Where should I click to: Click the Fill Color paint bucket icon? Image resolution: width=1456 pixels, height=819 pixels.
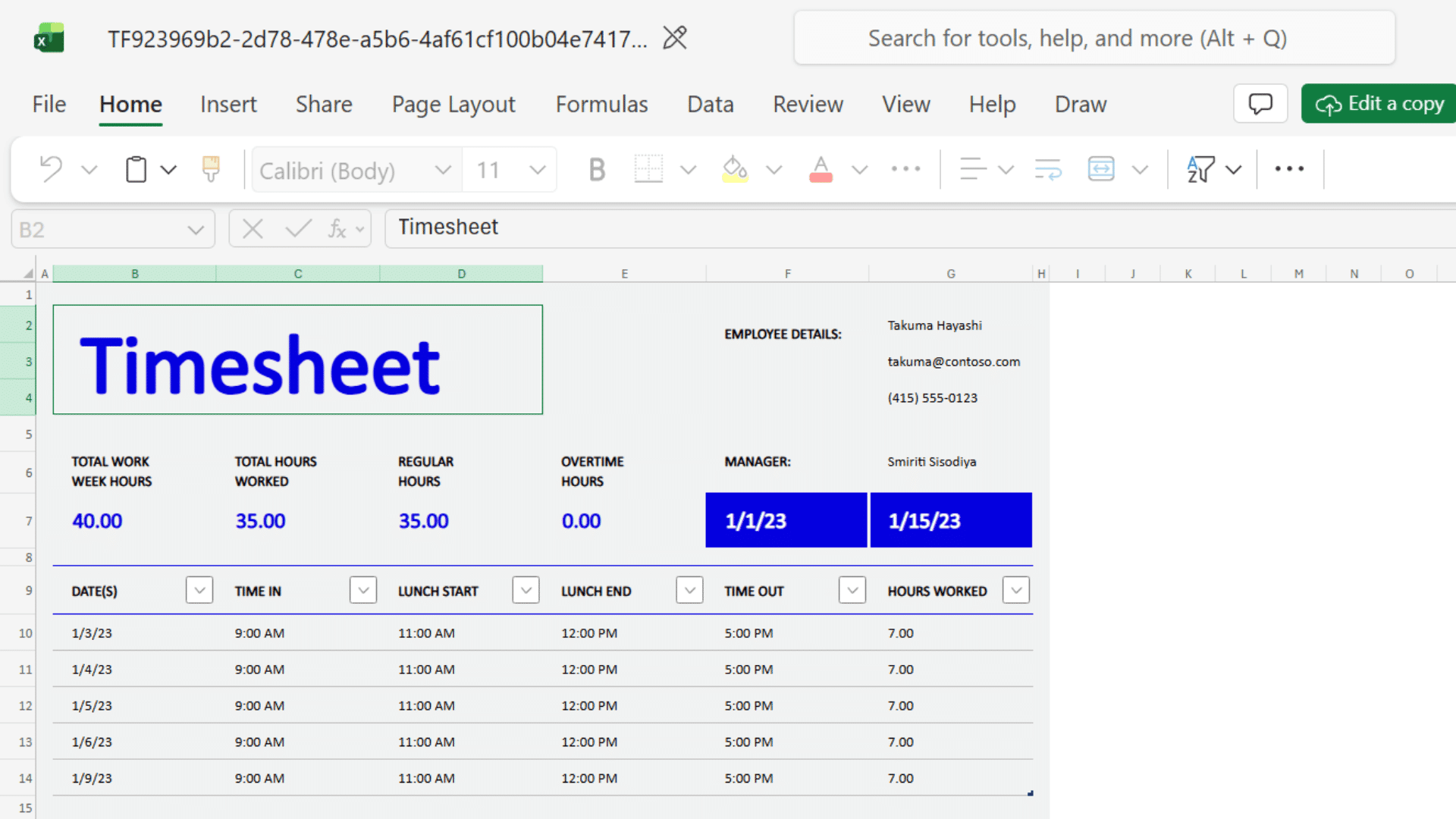(x=735, y=169)
